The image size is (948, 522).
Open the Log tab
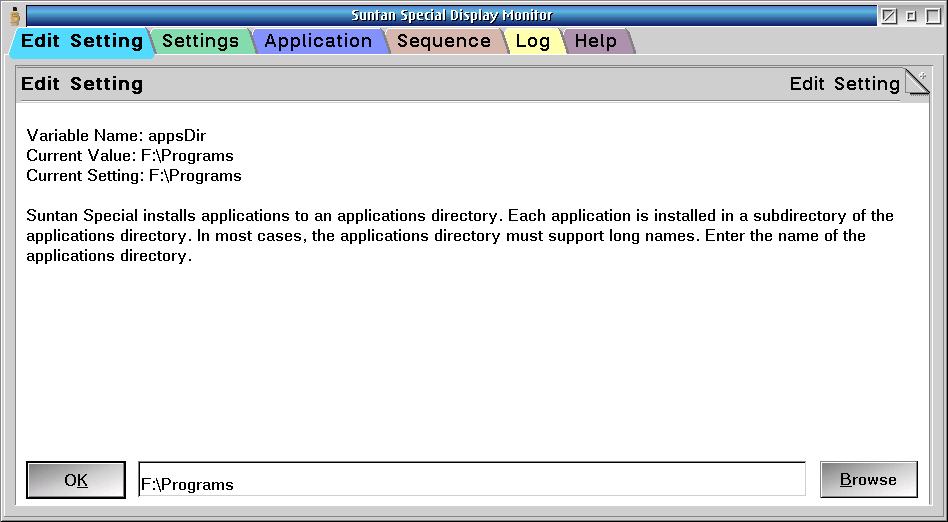click(533, 42)
